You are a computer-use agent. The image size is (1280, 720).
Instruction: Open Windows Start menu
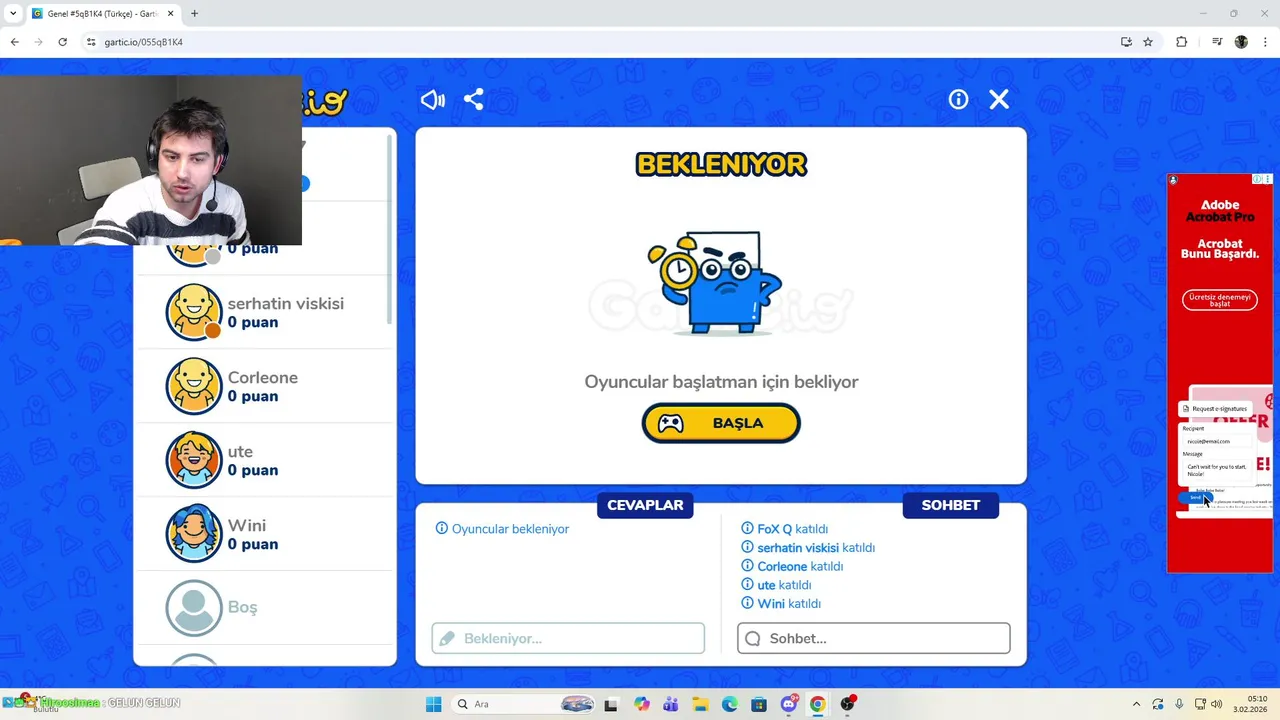[x=433, y=704]
